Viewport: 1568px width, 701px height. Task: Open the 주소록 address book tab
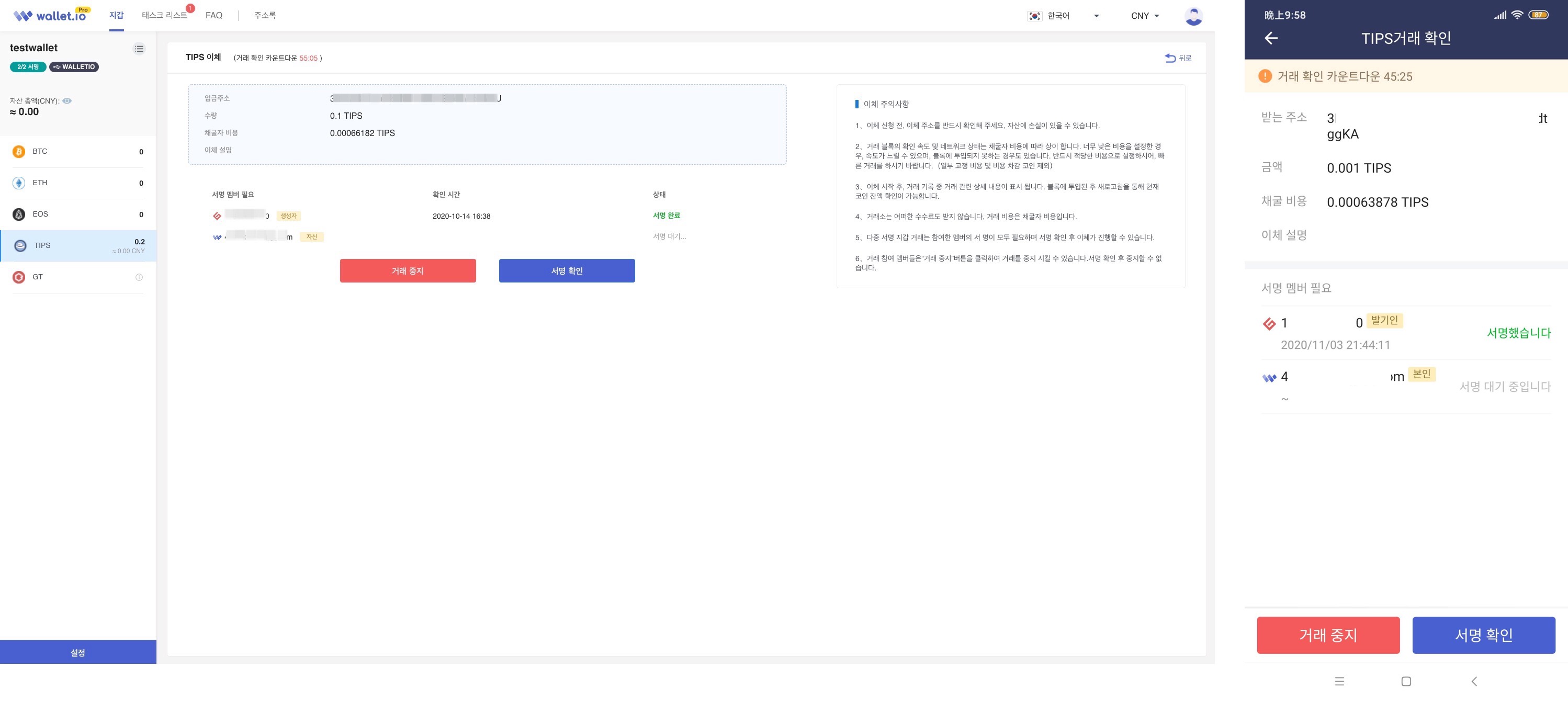(265, 15)
